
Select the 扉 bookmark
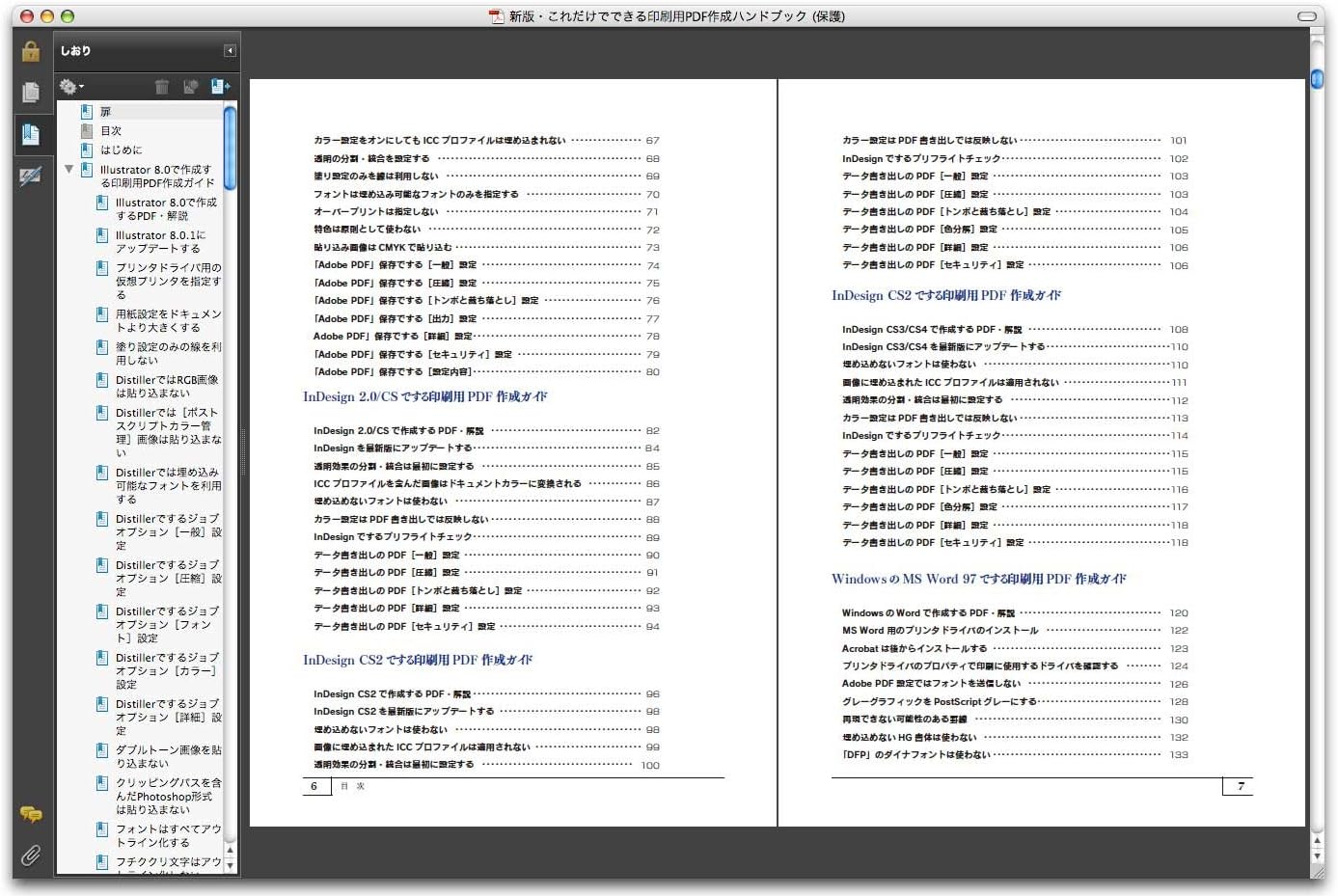pyautogui.click(x=106, y=111)
